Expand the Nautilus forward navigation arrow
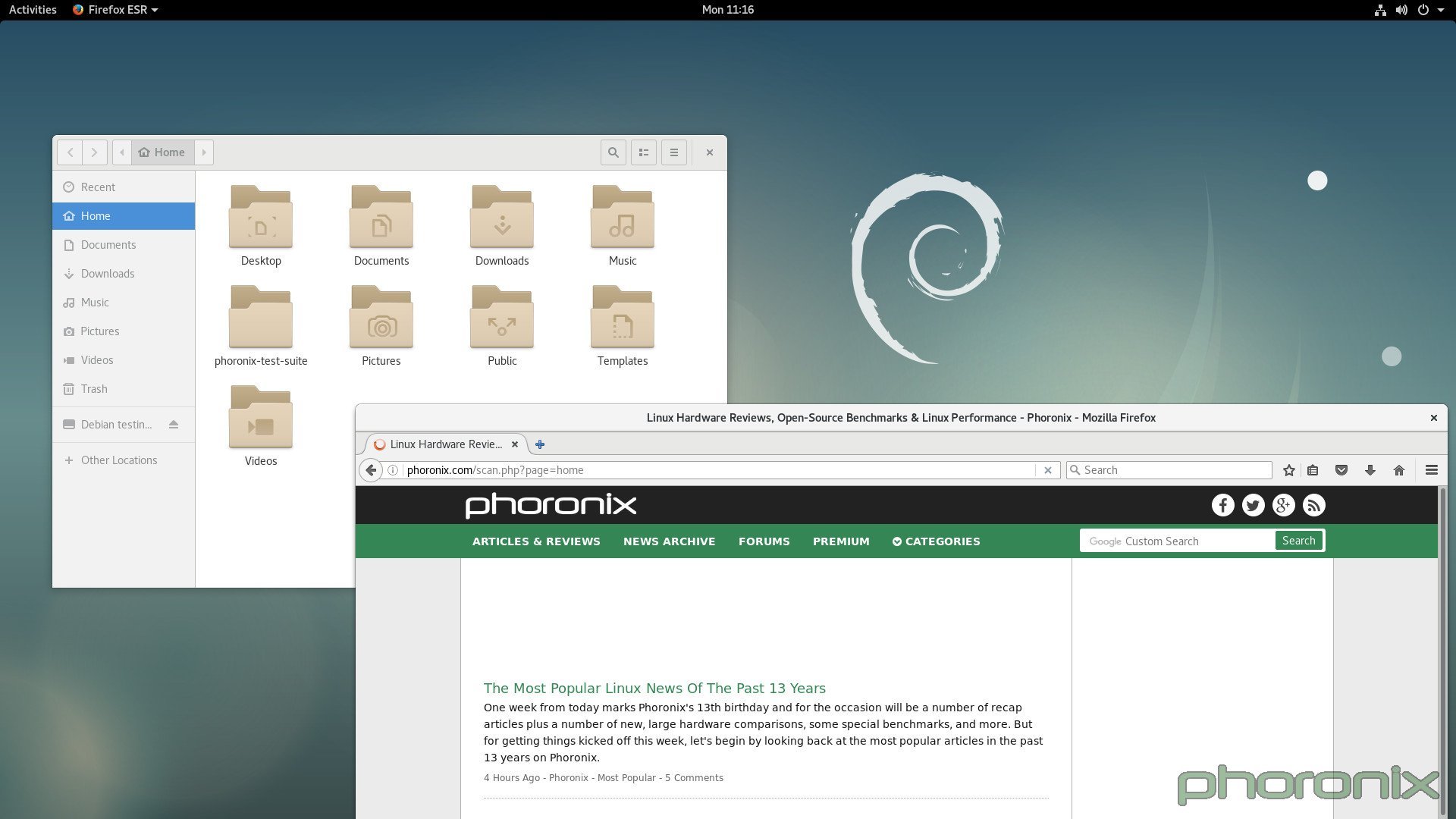Image resolution: width=1456 pixels, height=819 pixels. [x=94, y=151]
